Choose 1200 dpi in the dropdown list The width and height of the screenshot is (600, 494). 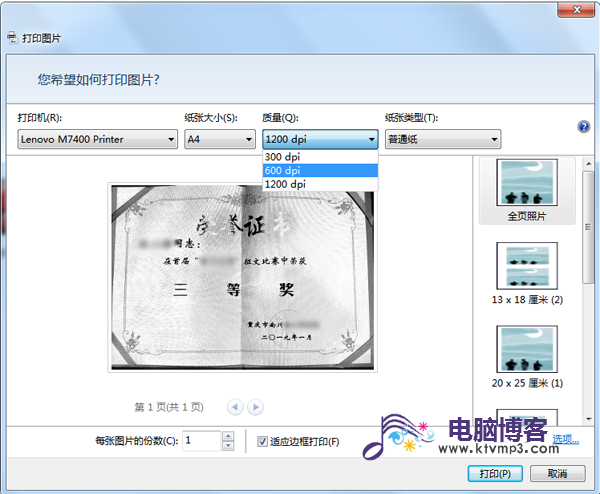pos(320,184)
